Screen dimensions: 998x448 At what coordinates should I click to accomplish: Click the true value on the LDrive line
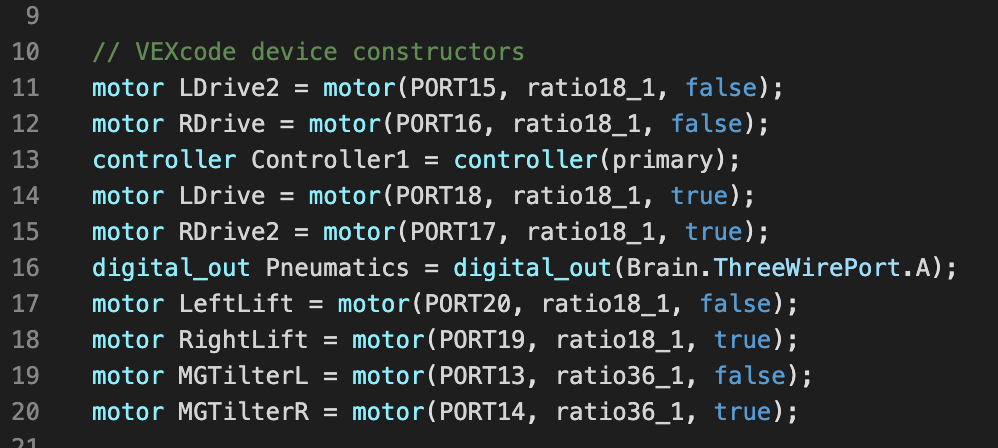pyautogui.click(x=700, y=195)
